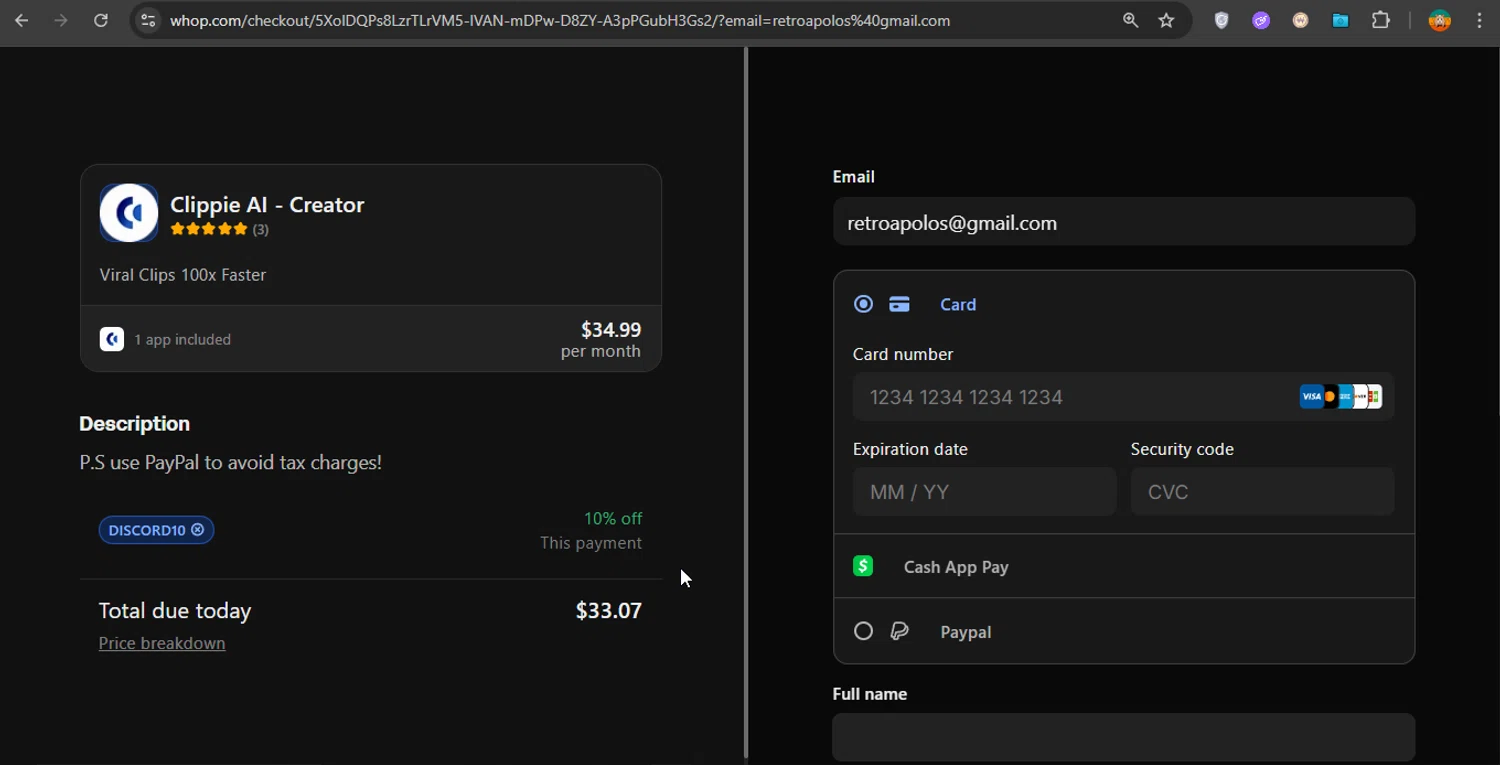Reload the whop.com checkout page
The height and width of the screenshot is (765, 1500).
101,20
